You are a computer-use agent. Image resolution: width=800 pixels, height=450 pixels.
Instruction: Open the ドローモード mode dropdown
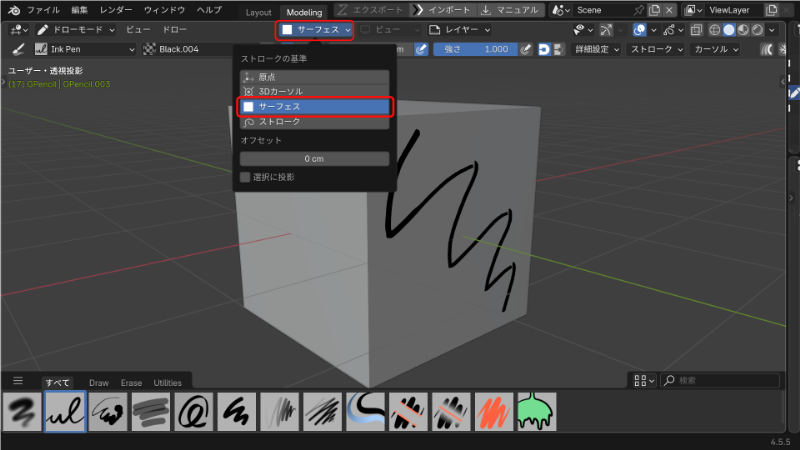[72, 30]
